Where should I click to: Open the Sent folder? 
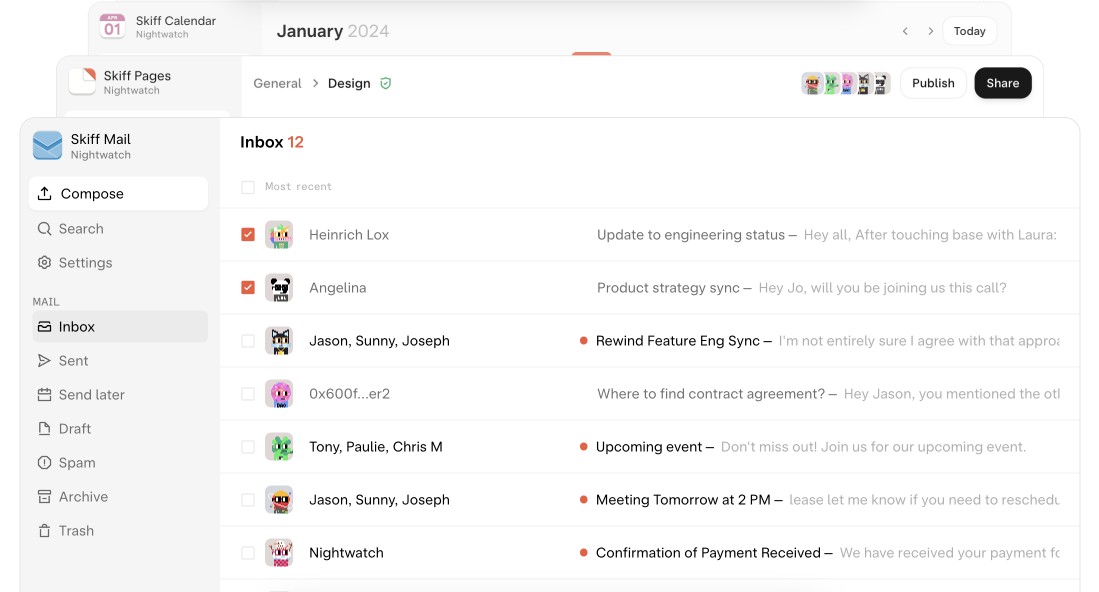(x=120, y=361)
